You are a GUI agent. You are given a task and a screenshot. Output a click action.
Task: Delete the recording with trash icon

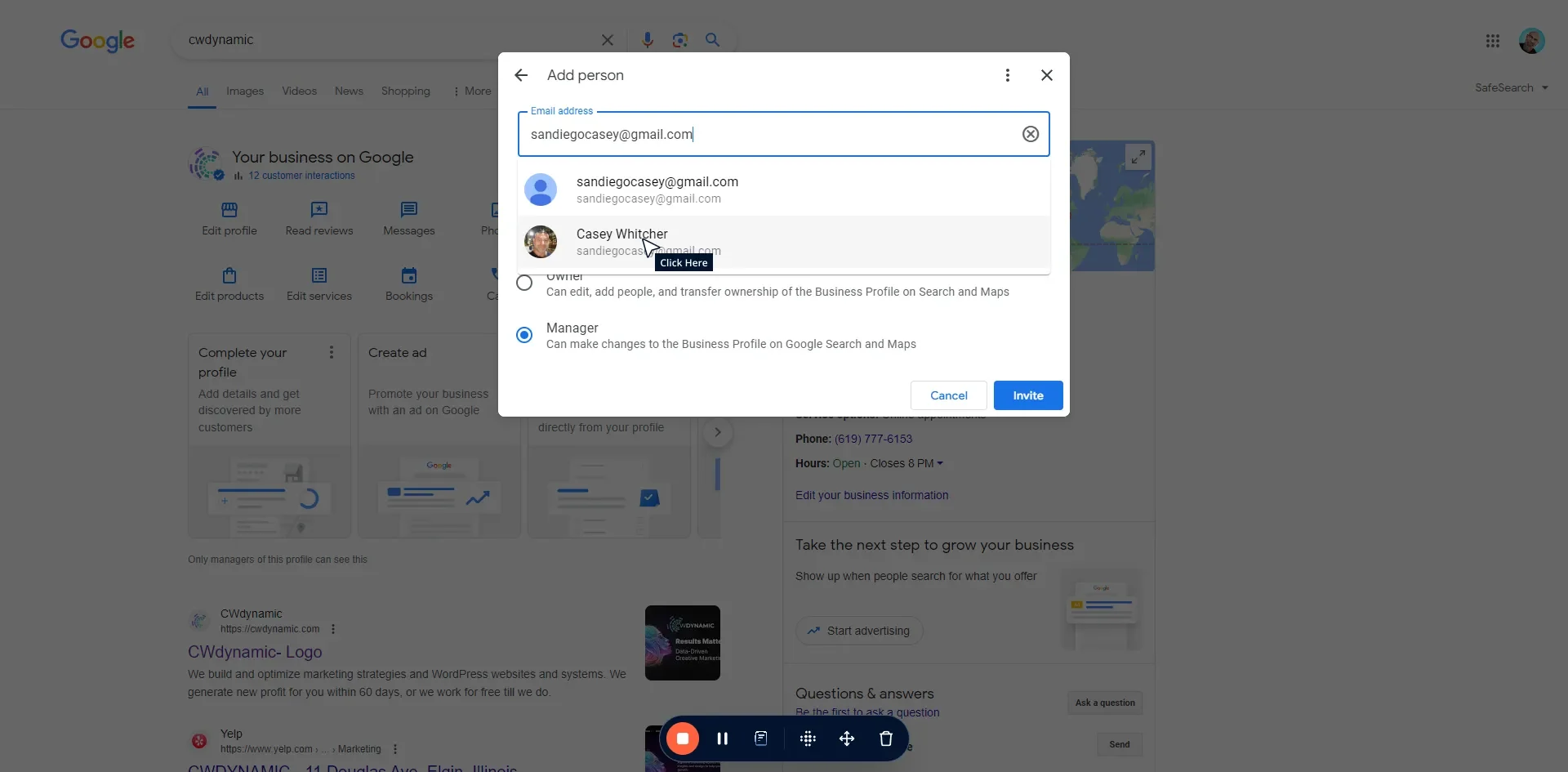coord(885,739)
